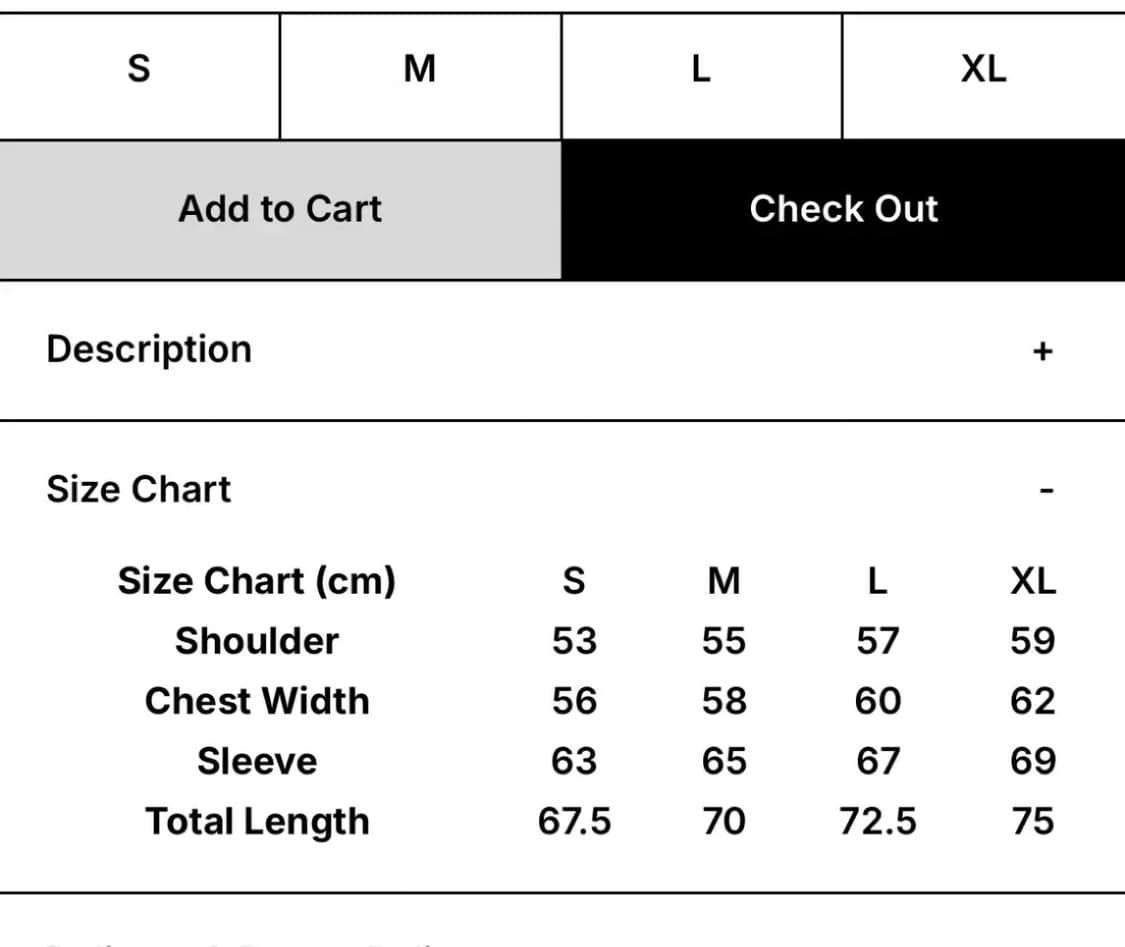Image resolution: width=1125 pixels, height=947 pixels.
Task: Click the Size Chart section heading
Action: (139, 489)
